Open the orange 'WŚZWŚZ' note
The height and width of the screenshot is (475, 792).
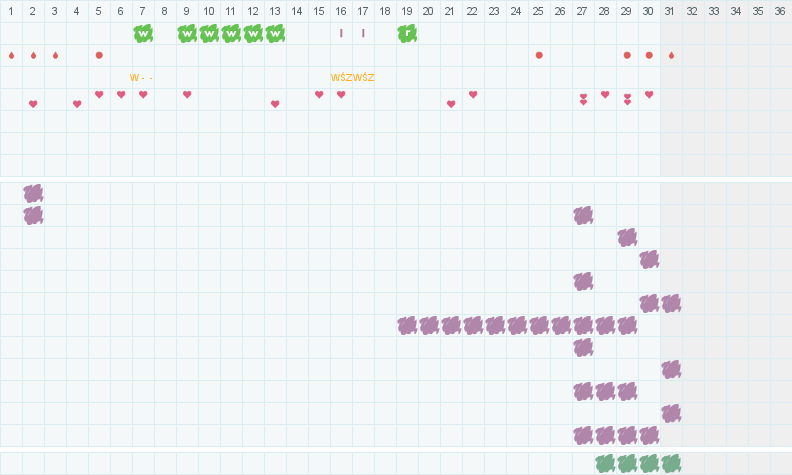pyautogui.click(x=352, y=77)
